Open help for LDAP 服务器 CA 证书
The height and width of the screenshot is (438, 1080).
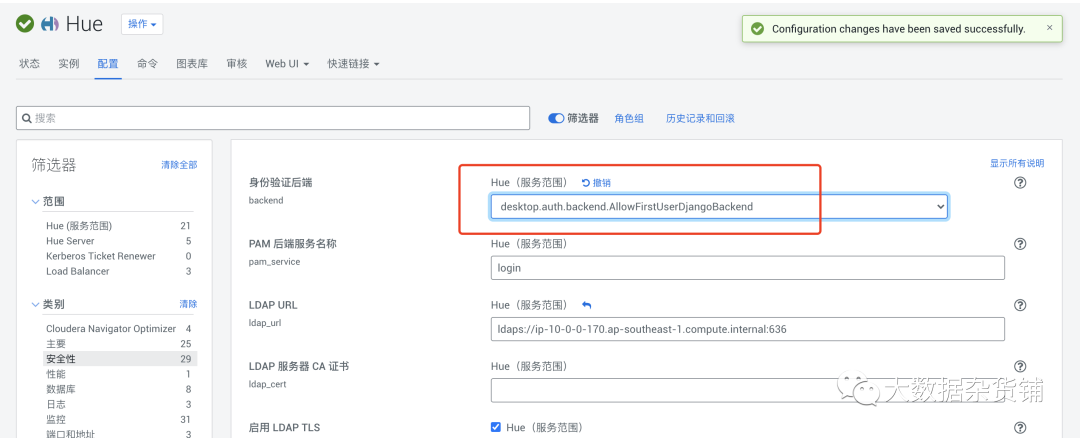click(1021, 366)
